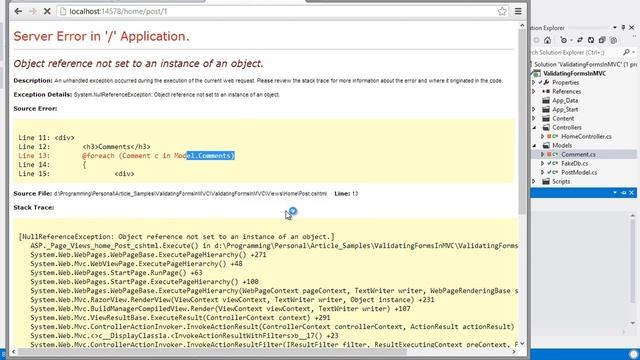This screenshot has width=640, height=360.
Task: Stop page loading with the X button
Action: pyautogui.click(x=47, y=11)
